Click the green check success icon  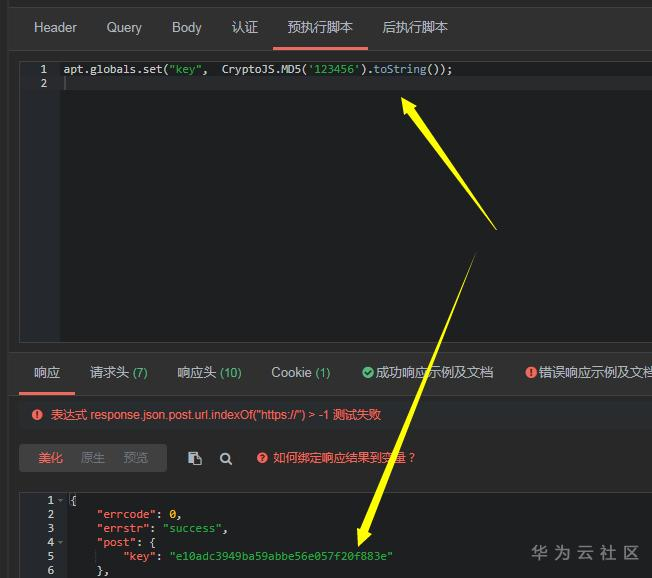click(x=368, y=372)
